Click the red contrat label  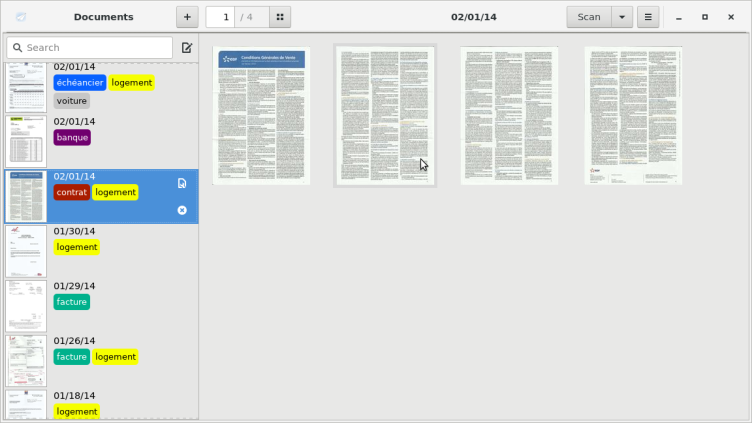pyautogui.click(x=71, y=192)
